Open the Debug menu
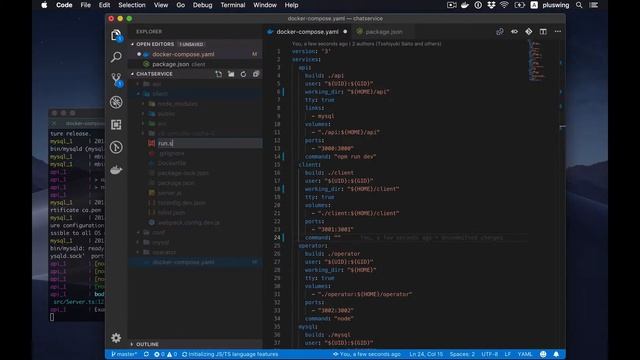The height and width of the screenshot is (360, 640). tap(202, 5)
